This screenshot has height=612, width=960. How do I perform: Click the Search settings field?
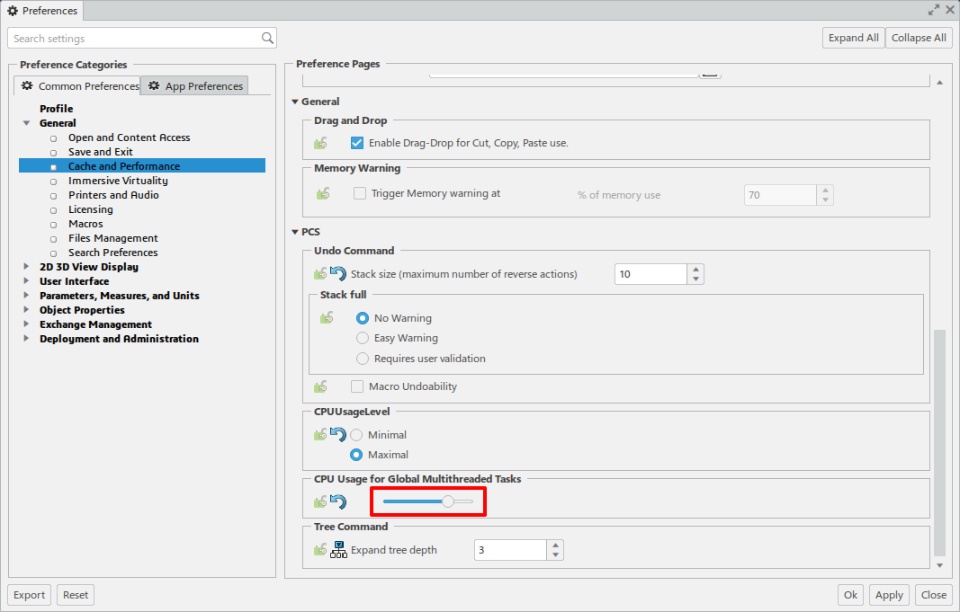(141, 38)
